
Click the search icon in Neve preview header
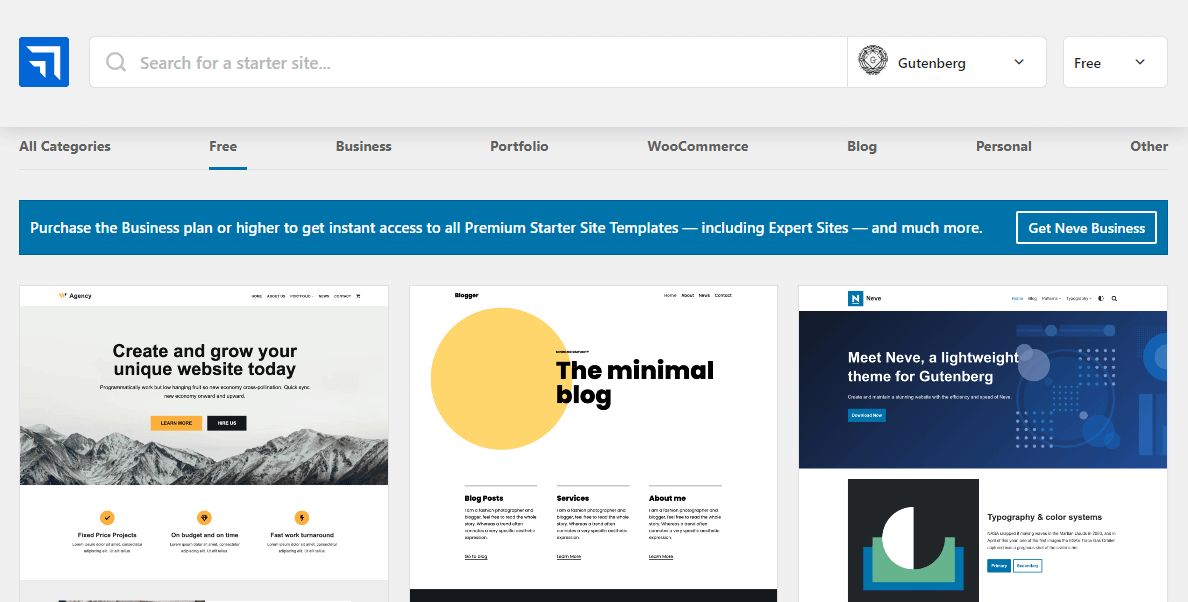pyautogui.click(x=1115, y=298)
